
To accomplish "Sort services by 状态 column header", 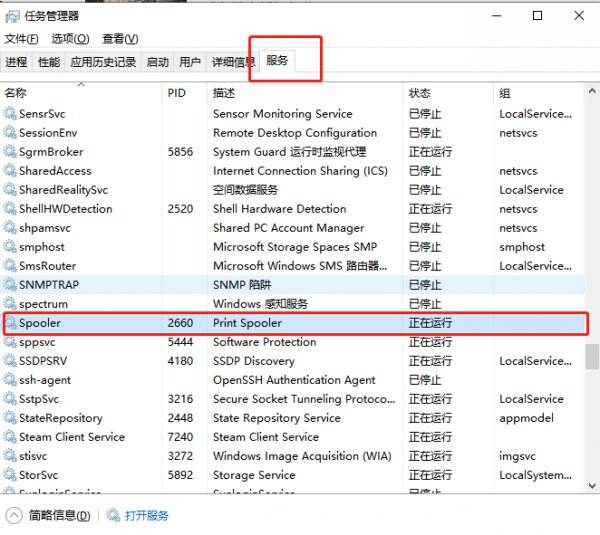I will point(420,93).
